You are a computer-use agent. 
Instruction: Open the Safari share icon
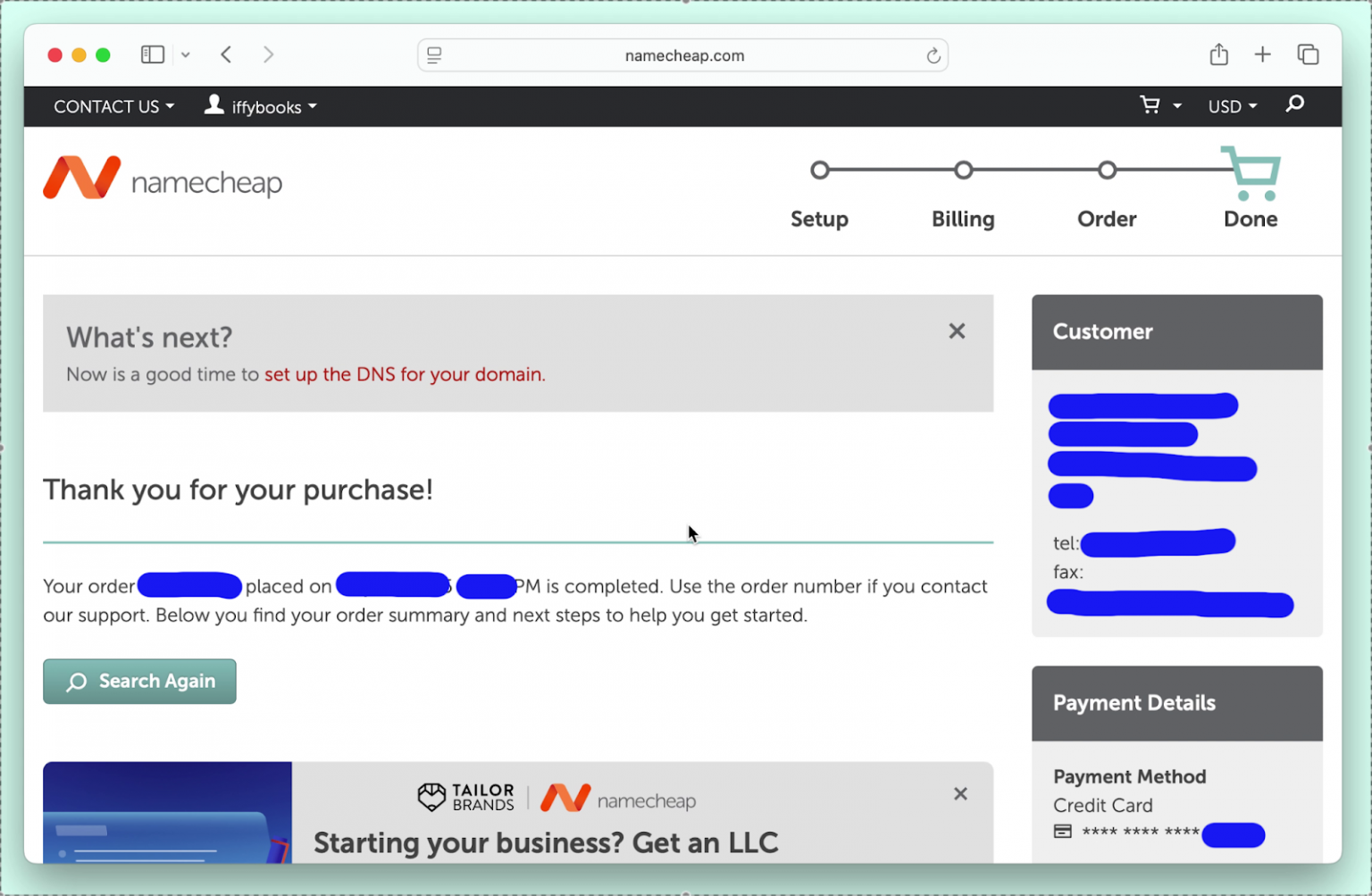click(1218, 54)
